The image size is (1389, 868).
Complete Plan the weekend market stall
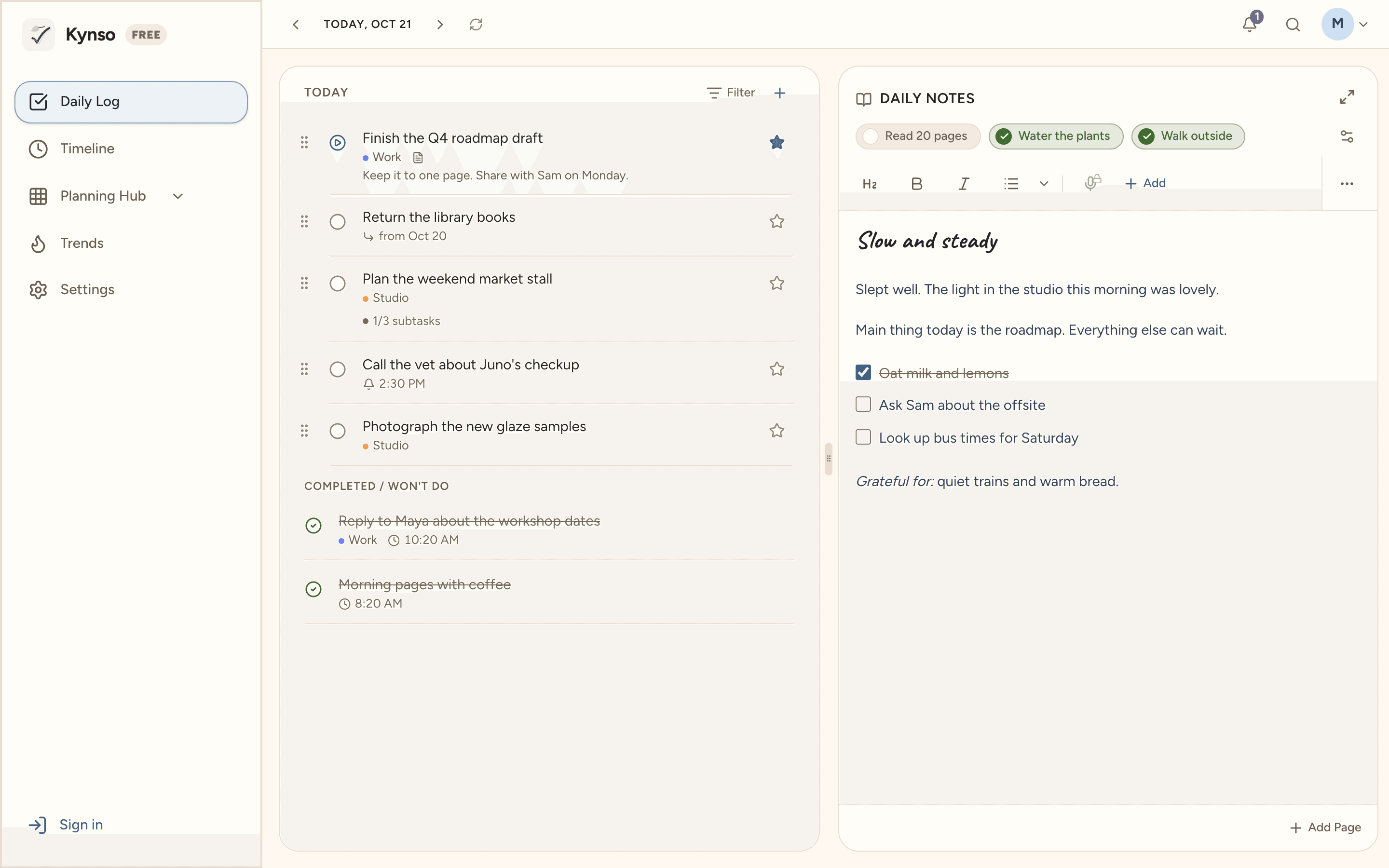point(338,284)
